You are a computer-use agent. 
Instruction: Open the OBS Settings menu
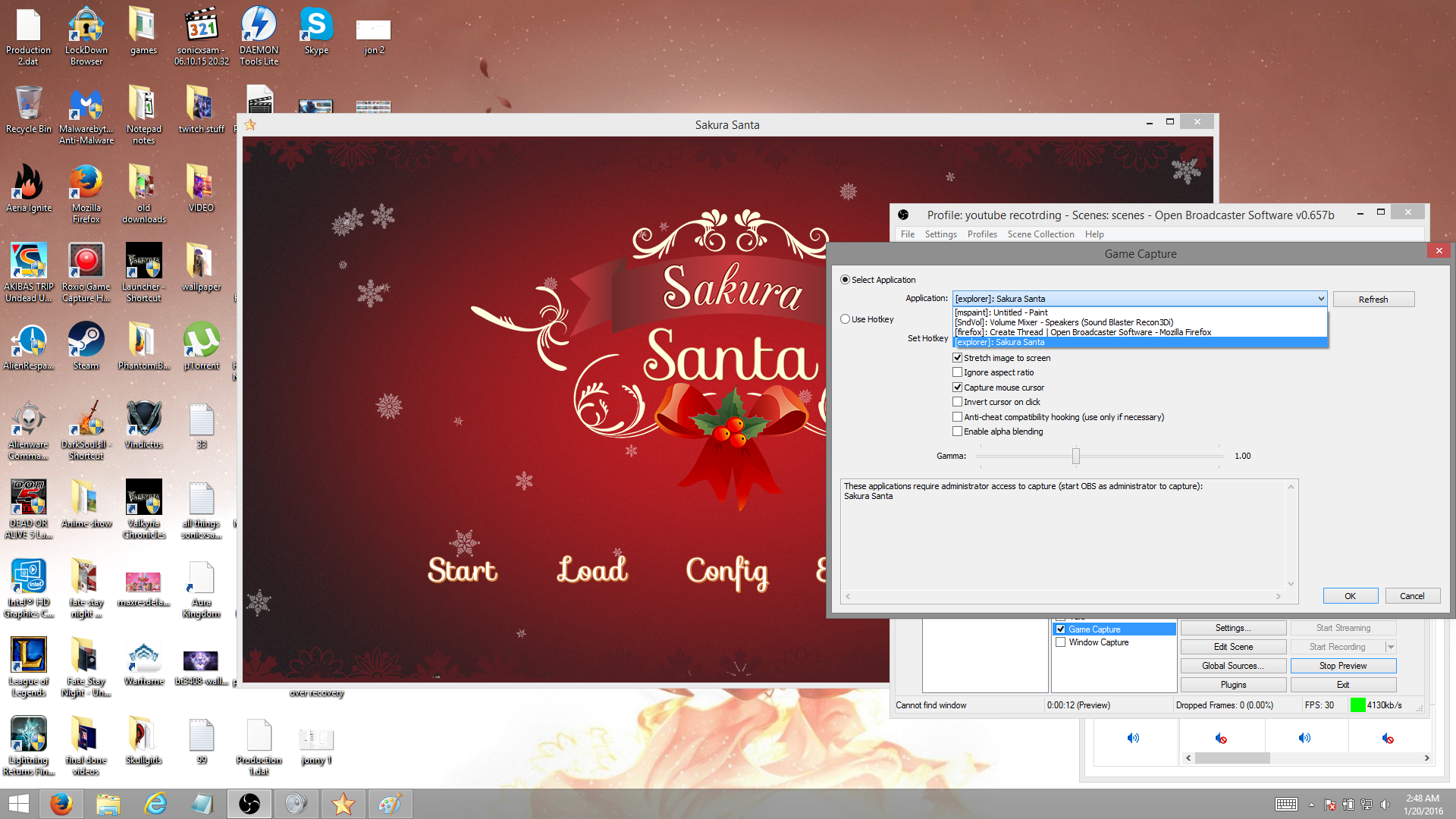tap(940, 234)
